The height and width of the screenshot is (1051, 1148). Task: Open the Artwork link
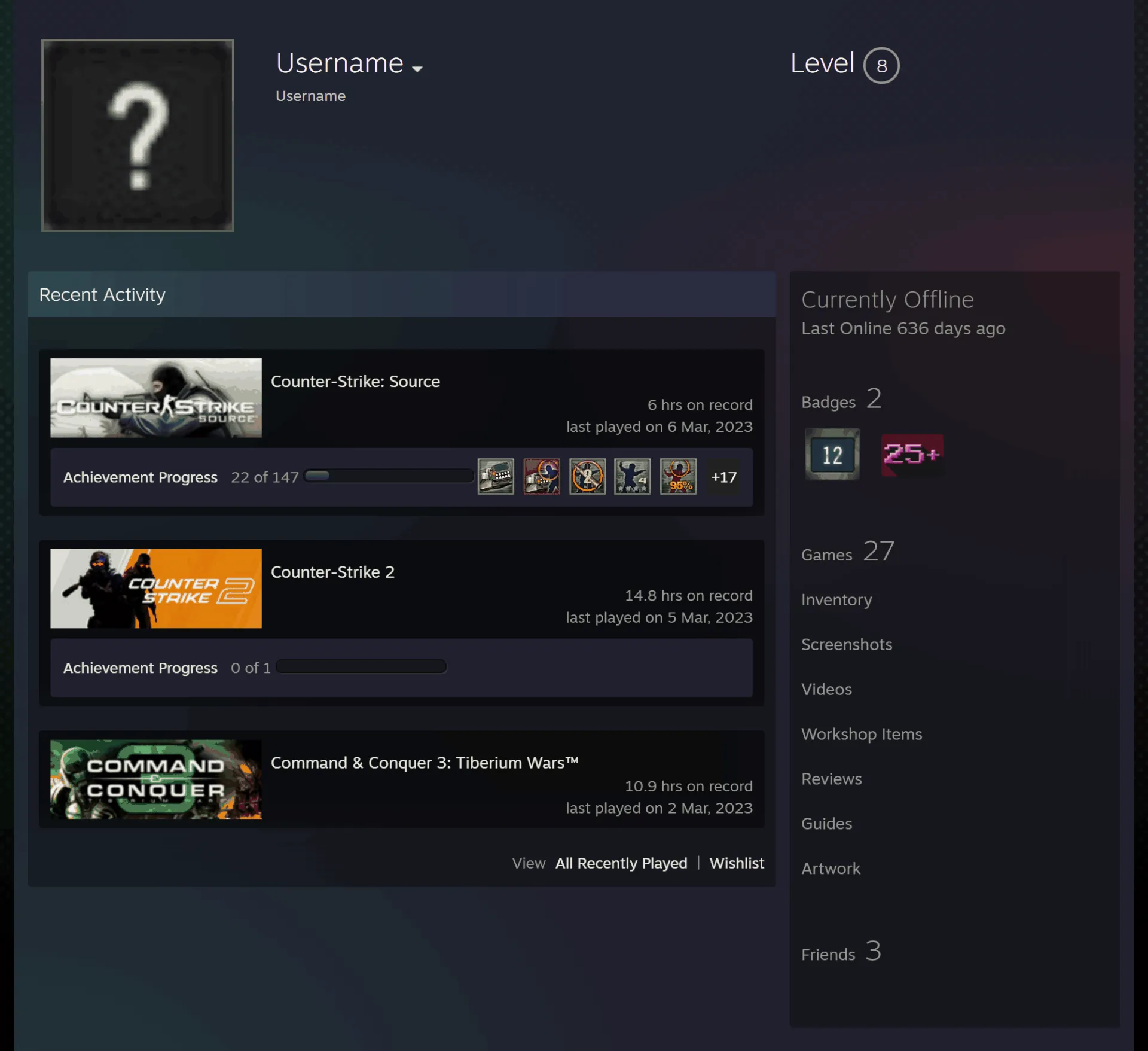point(831,869)
